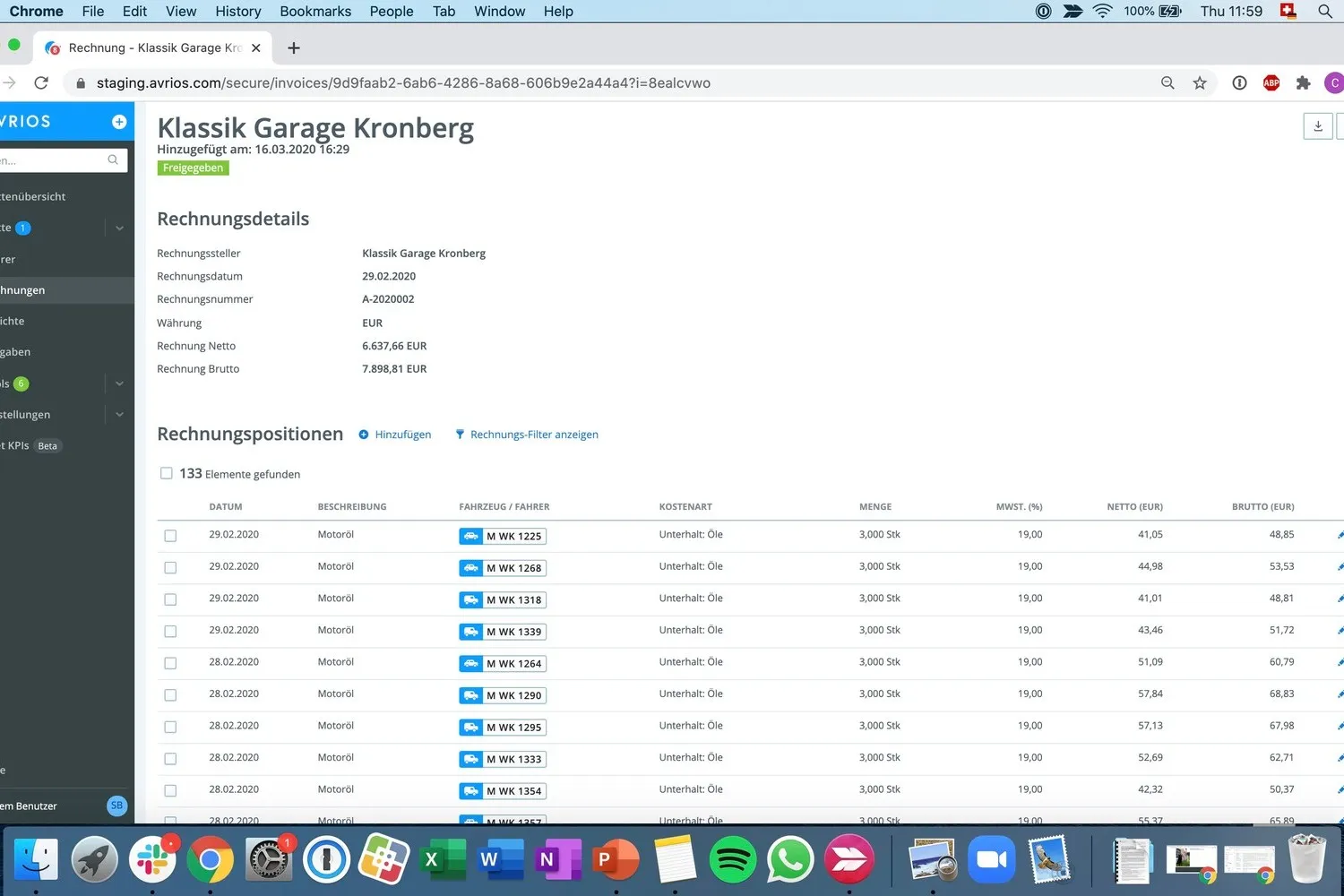
Task: Click the Freigegeben status badge
Action: click(x=194, y=168)
